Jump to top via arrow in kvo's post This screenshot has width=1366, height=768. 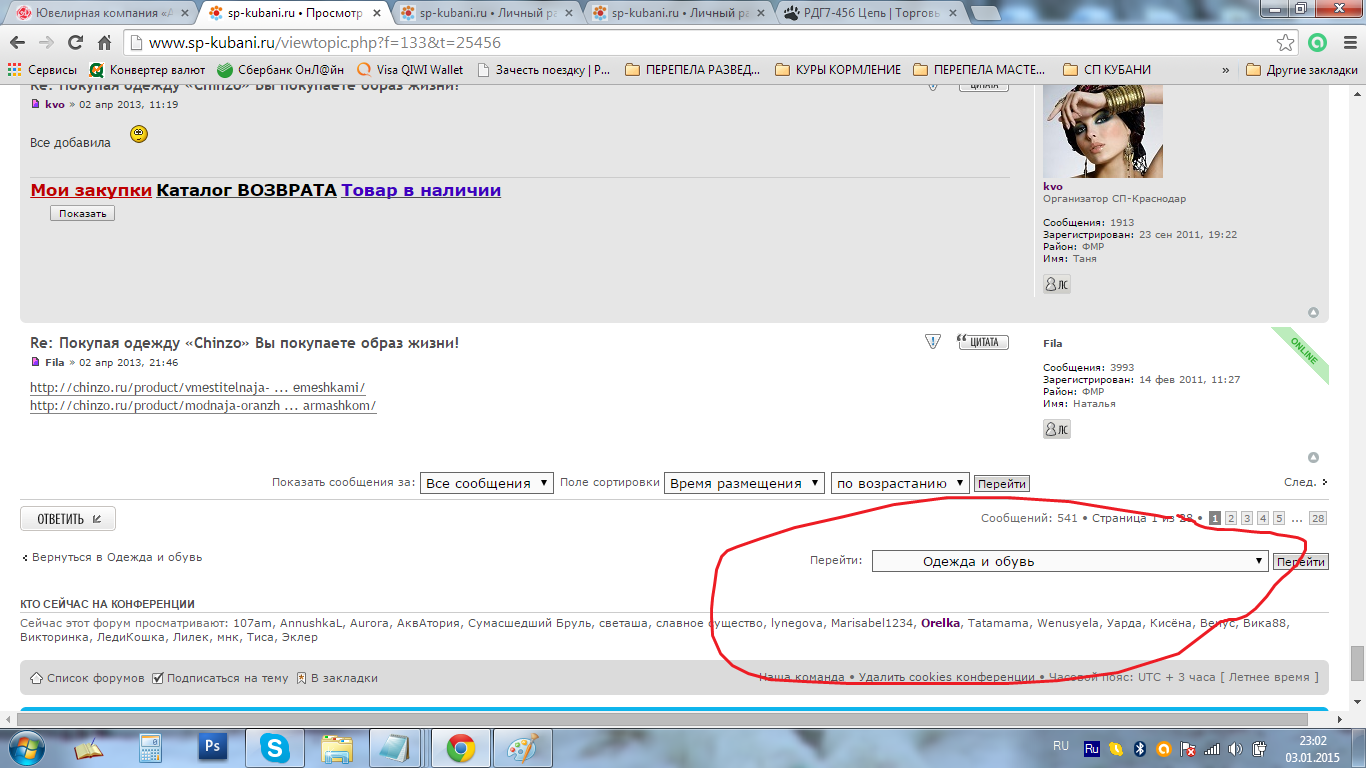(x=1314, y=313)
